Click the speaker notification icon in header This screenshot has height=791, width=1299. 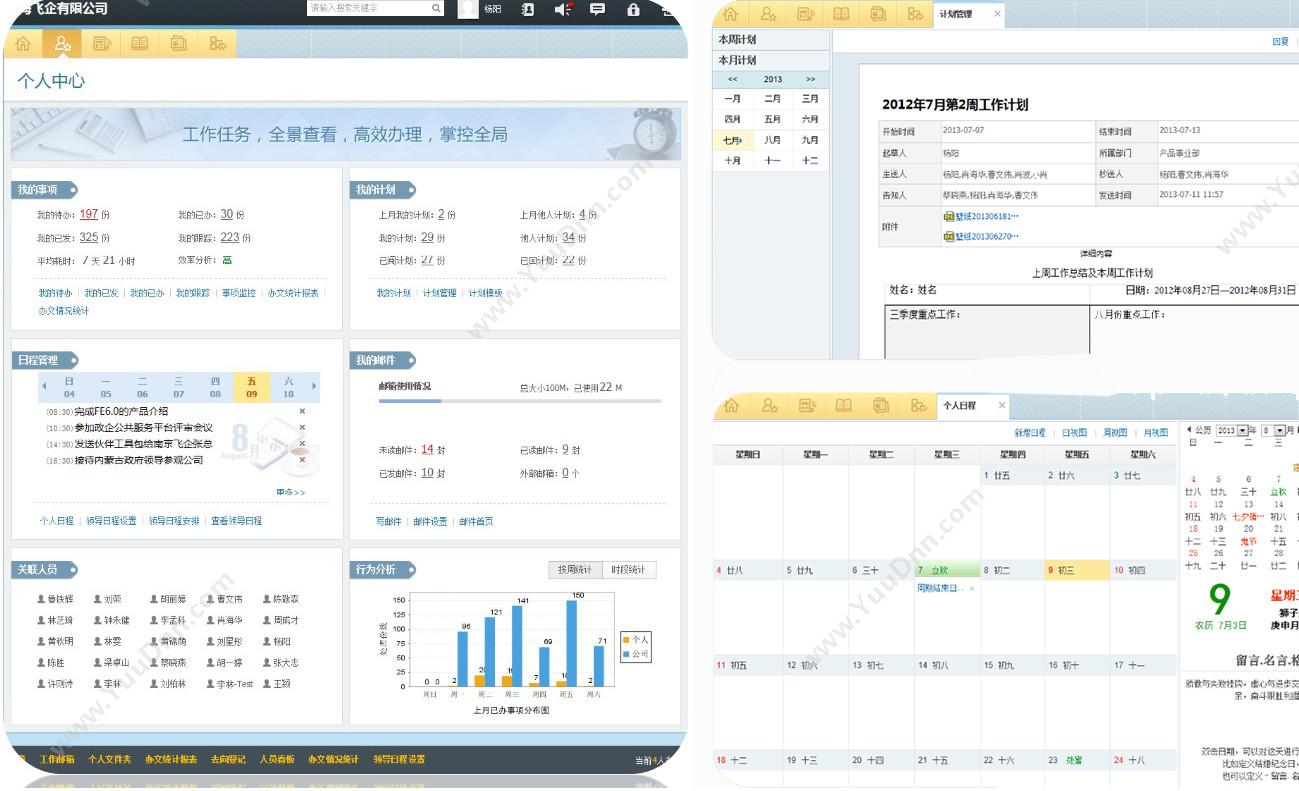pos(563,9)
